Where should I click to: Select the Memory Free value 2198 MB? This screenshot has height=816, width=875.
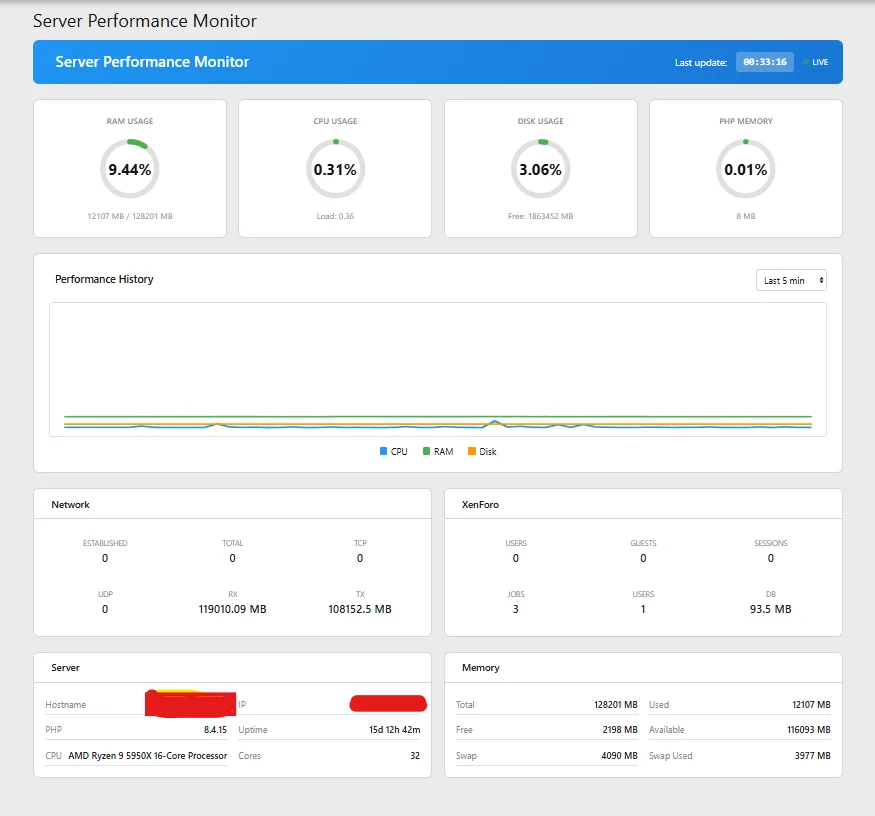coord(620,729)
